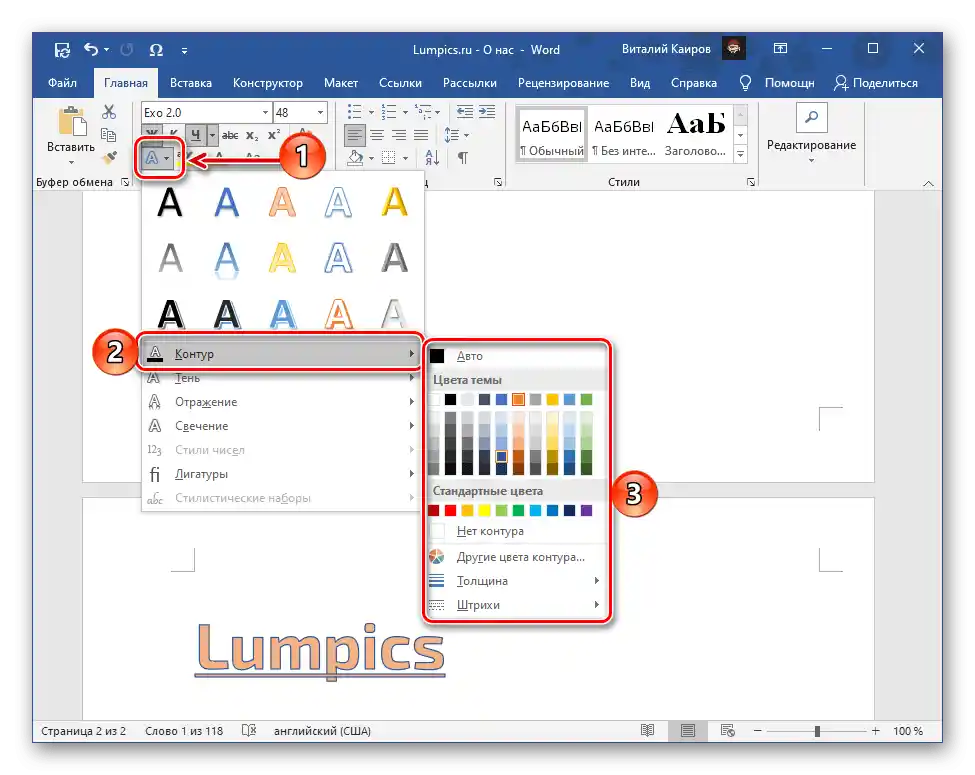Click the ribbon display options icon
The image size is (975, 775).
[780, 49]
